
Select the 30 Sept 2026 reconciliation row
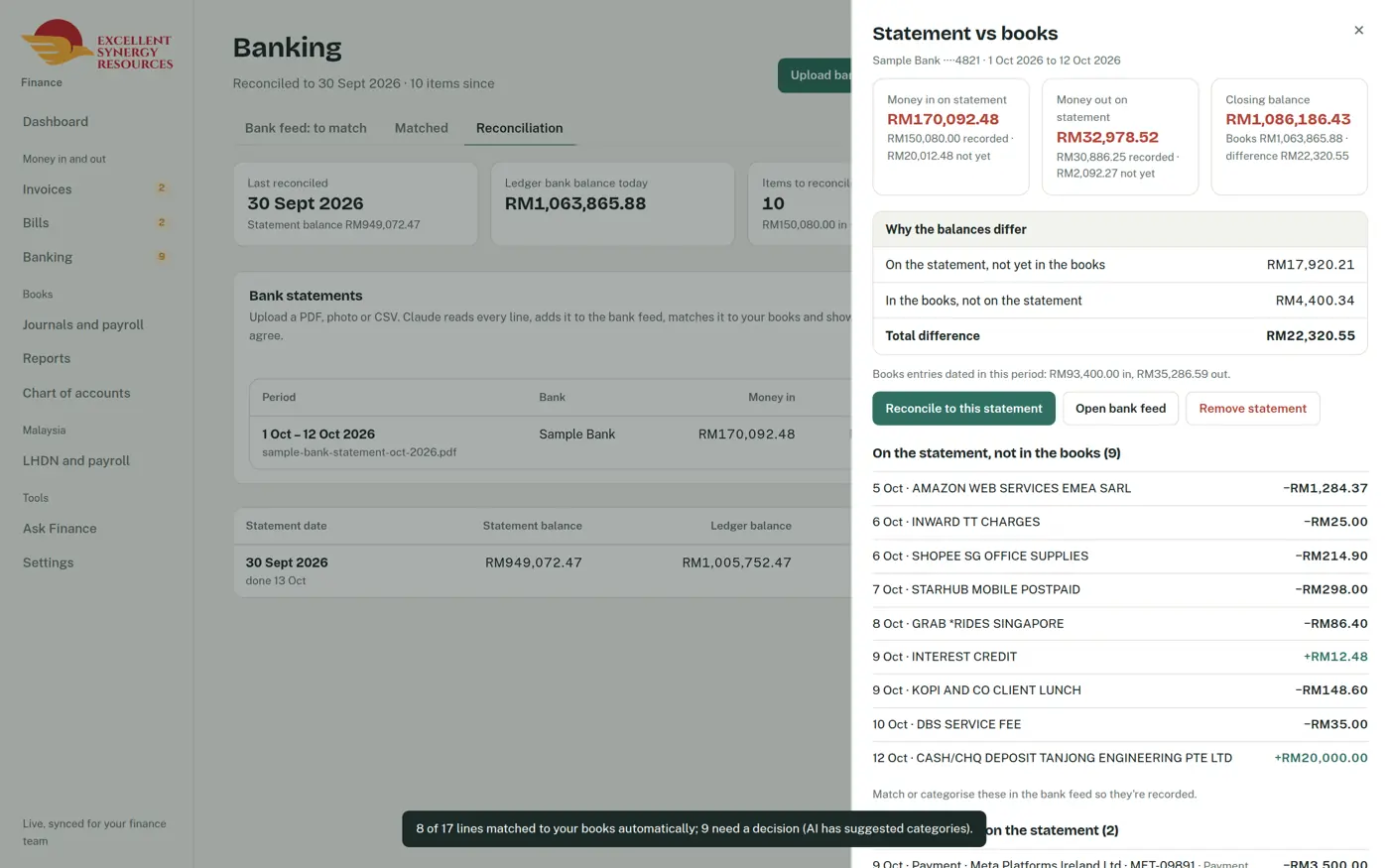[543, 570]
